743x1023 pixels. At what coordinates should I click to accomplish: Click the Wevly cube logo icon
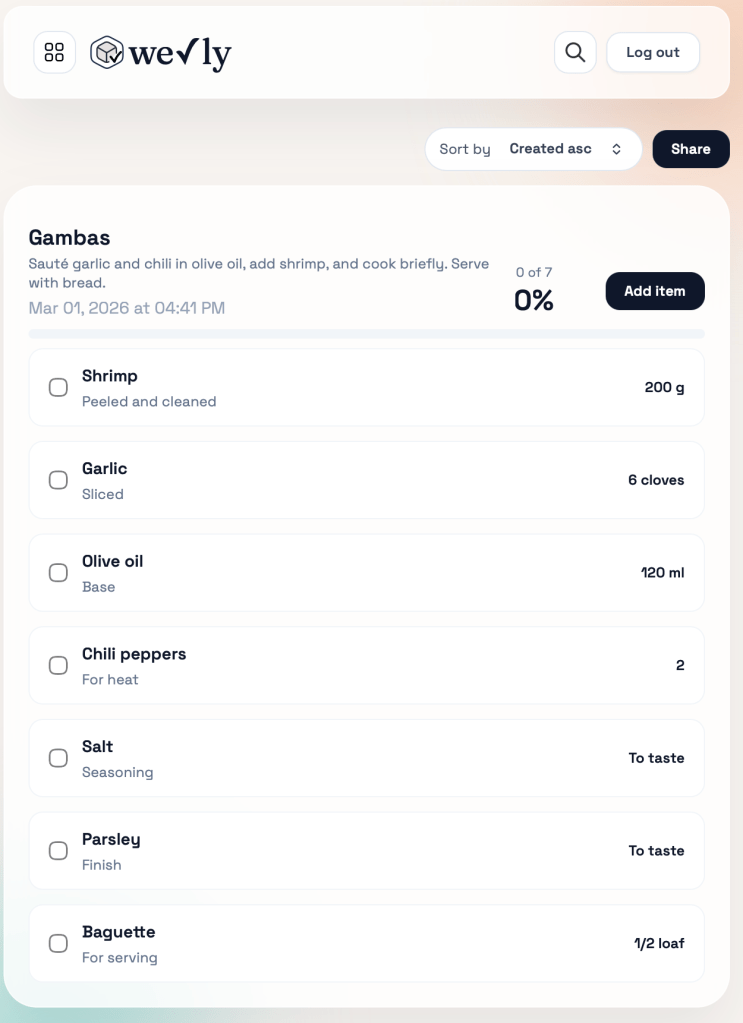click(x=106, y=53)
